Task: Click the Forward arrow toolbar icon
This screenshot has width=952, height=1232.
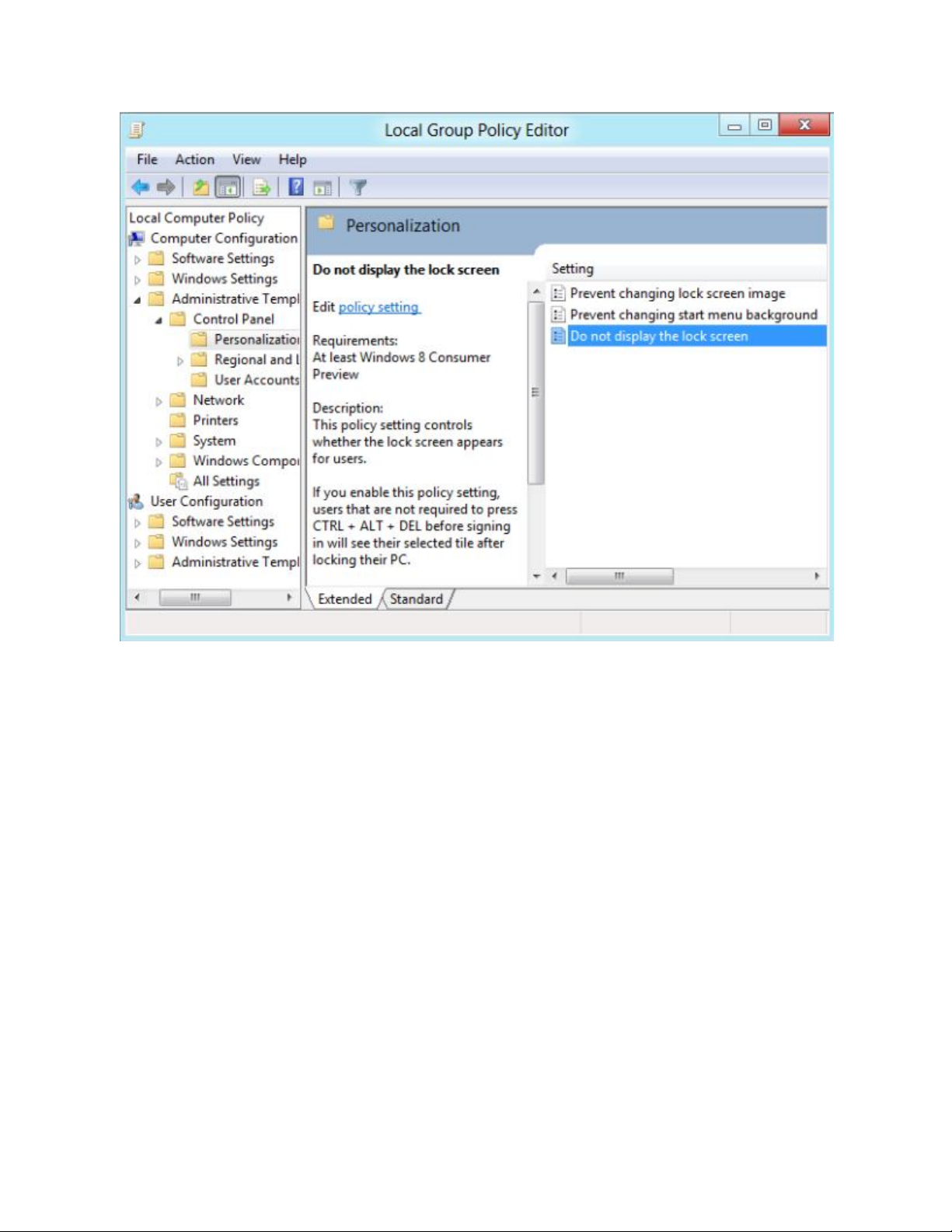Action: 166,187
